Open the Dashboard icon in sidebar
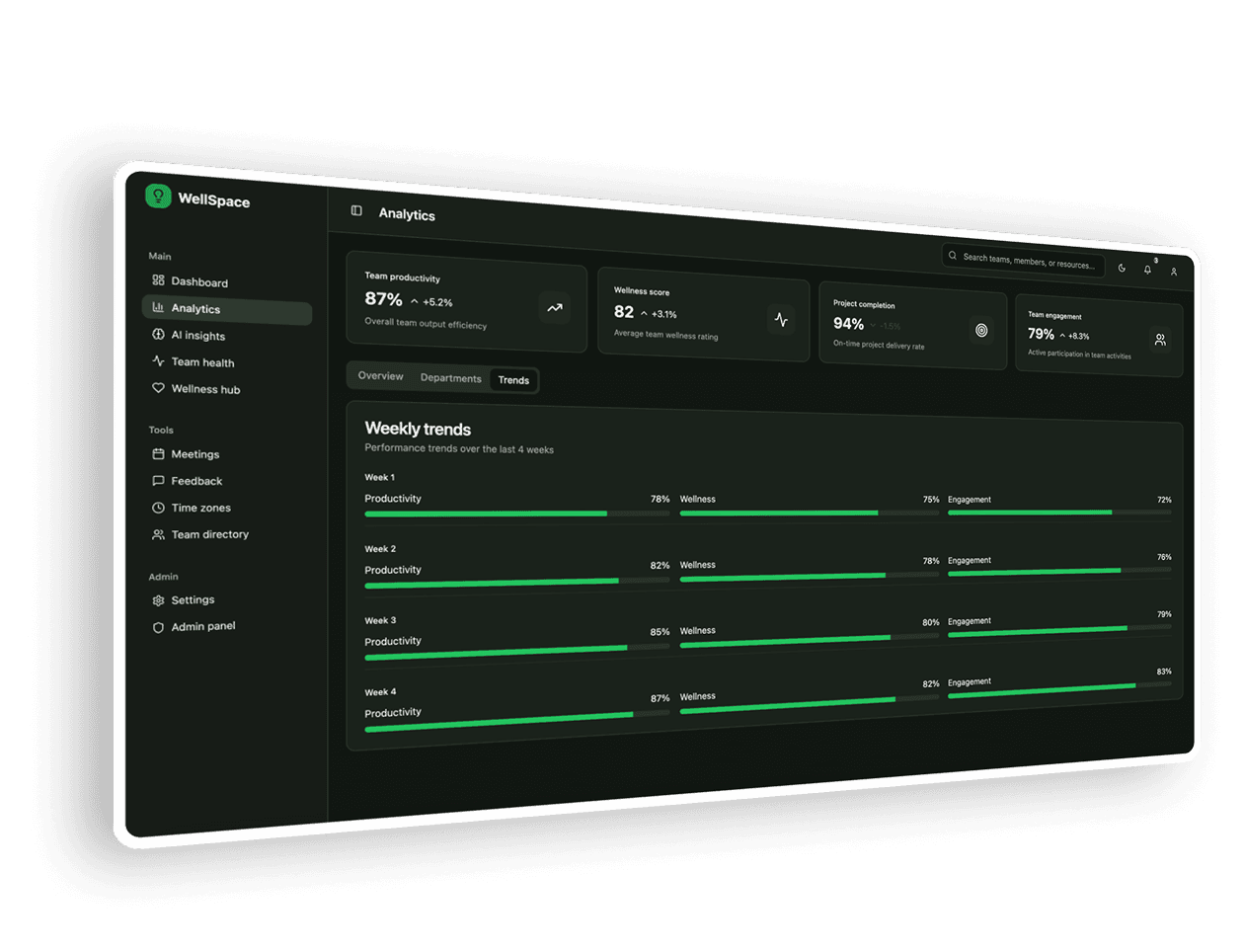This screenshot has width=1244, height=952. pos(158,280)
